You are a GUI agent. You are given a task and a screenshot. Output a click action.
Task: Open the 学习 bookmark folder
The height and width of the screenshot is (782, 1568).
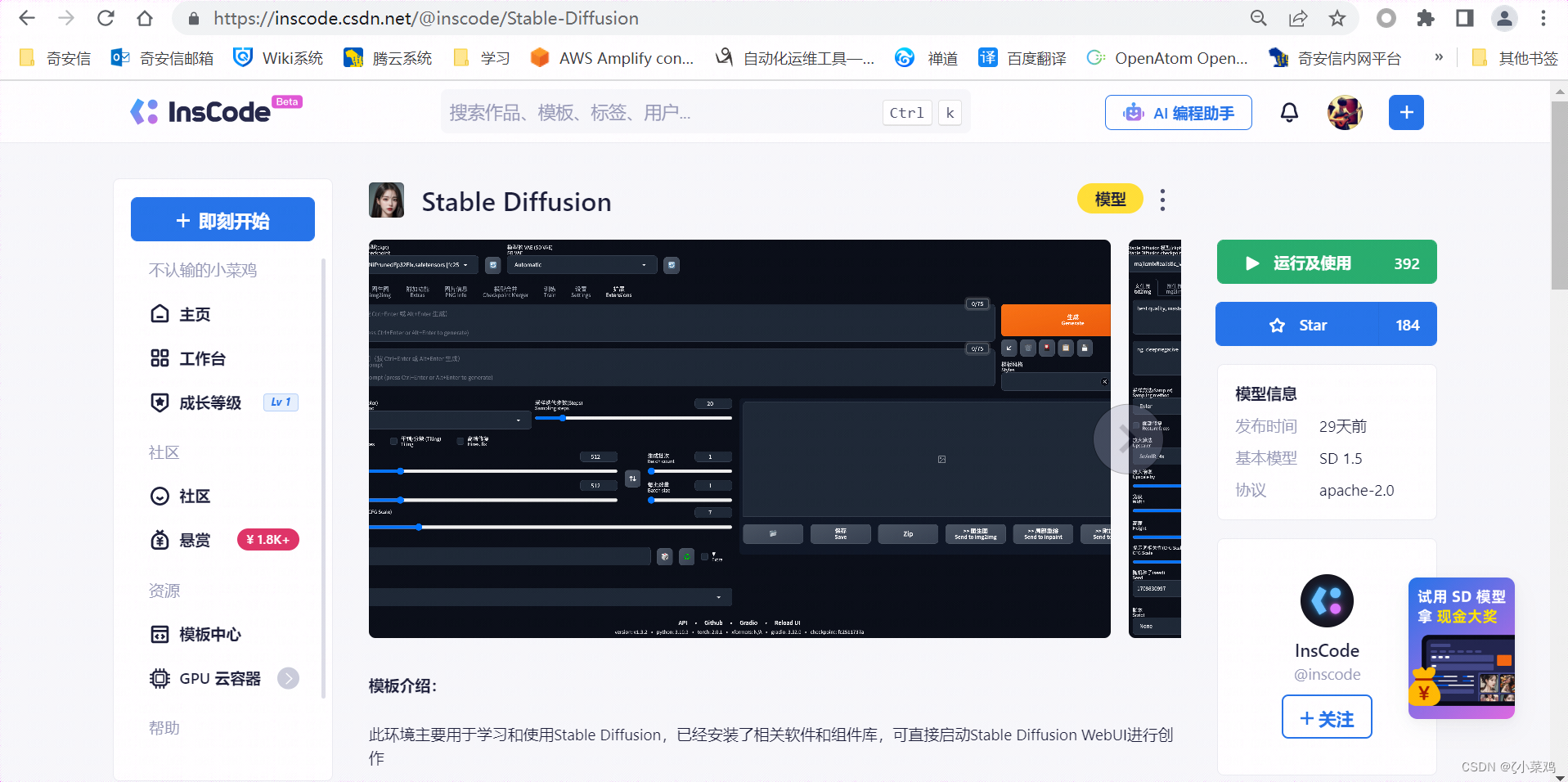pos(481,57)
